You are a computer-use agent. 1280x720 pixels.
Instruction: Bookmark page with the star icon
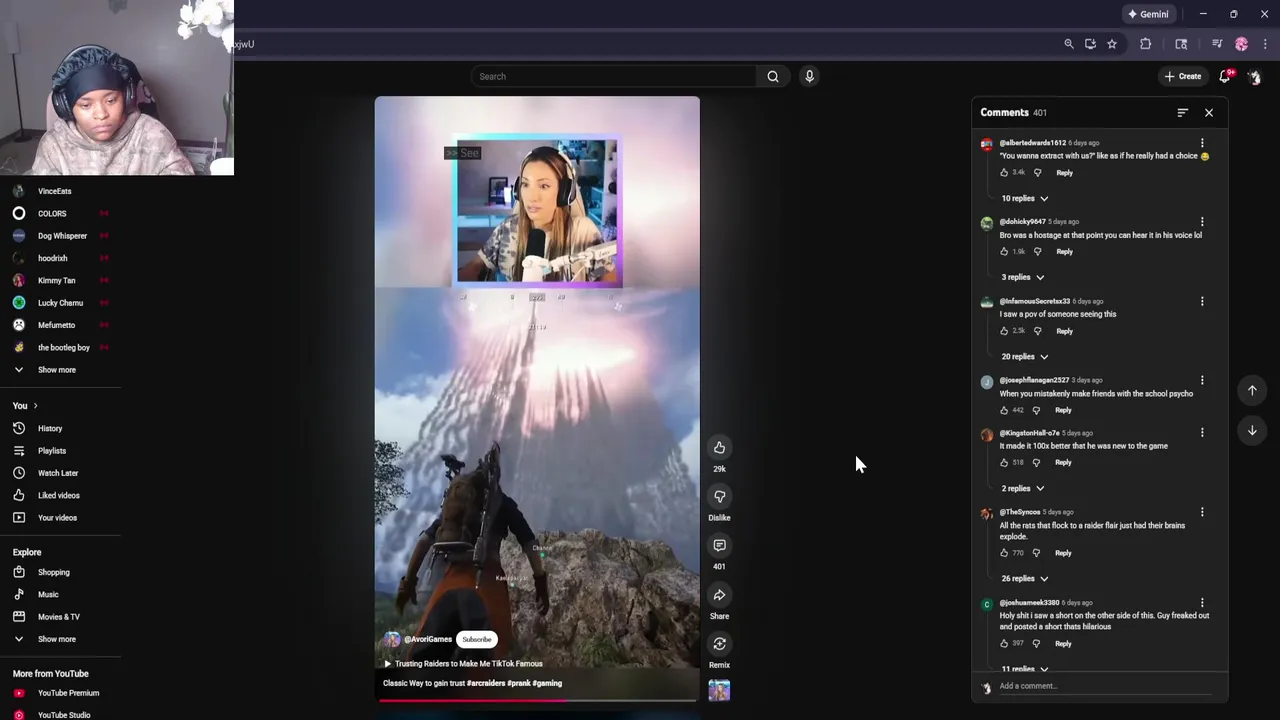tap(1111, 44)
